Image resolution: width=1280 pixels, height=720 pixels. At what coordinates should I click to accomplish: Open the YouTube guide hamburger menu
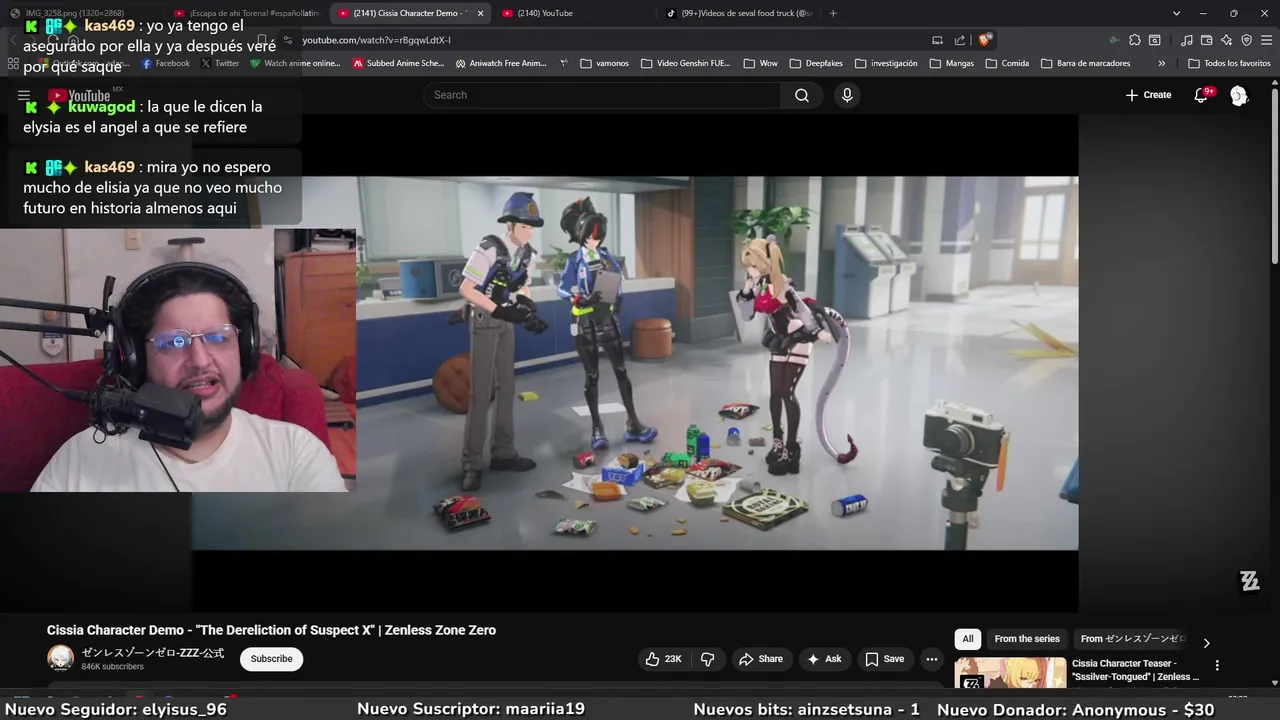pos(24,95)
